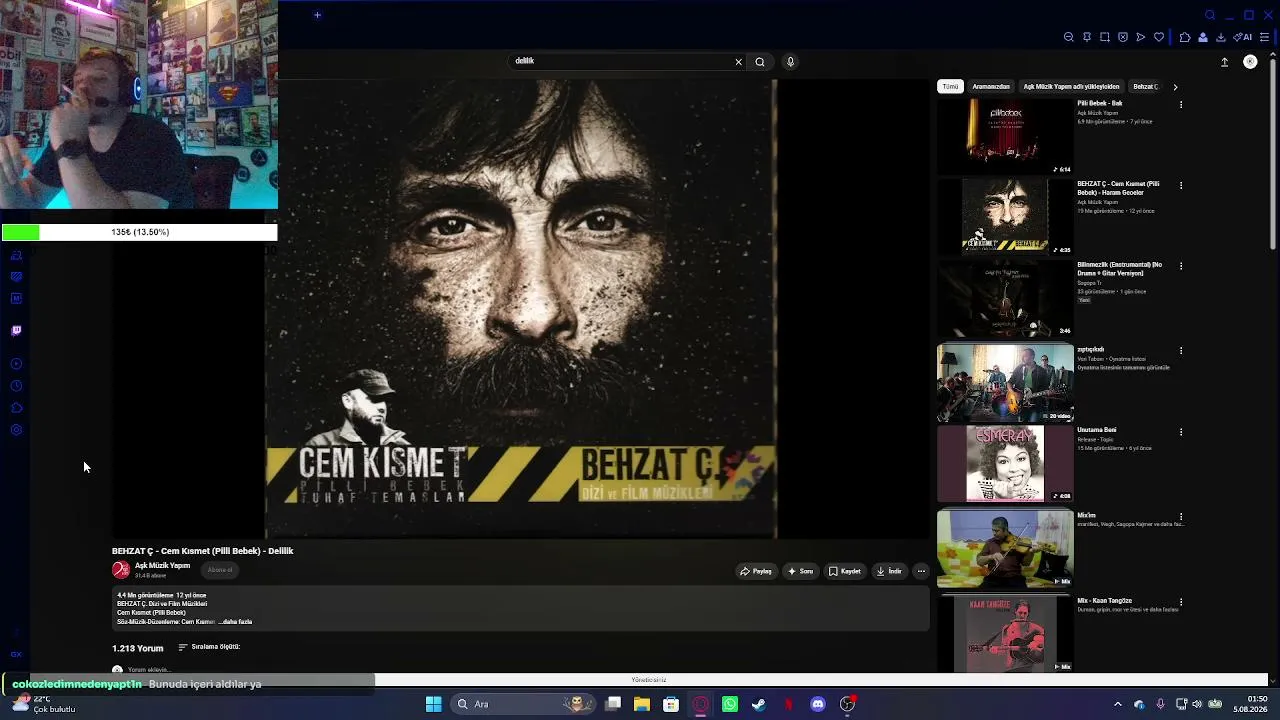This screenshot has height=720, width=1280.
Task: Expand description with '...daha fazla'
Action: click(235, 622)
